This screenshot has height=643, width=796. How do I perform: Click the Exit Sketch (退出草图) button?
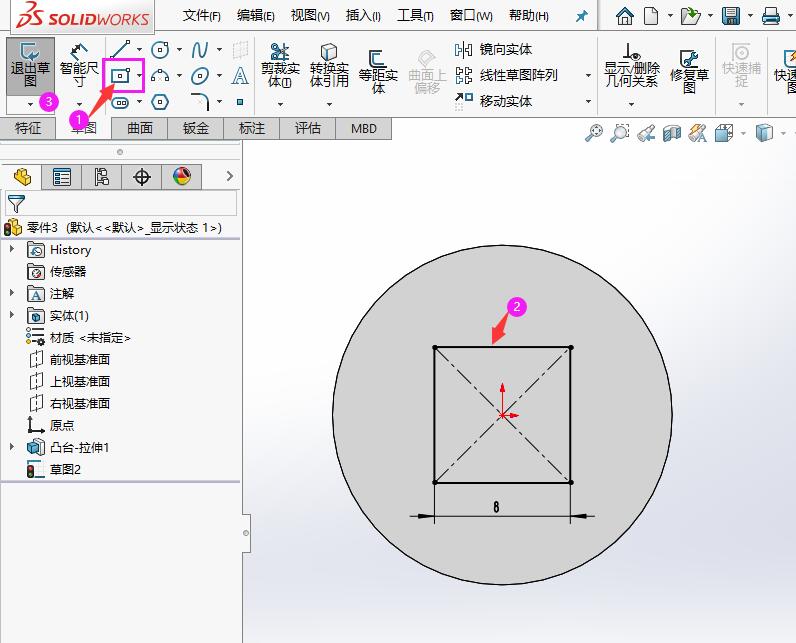click(30, 66)
